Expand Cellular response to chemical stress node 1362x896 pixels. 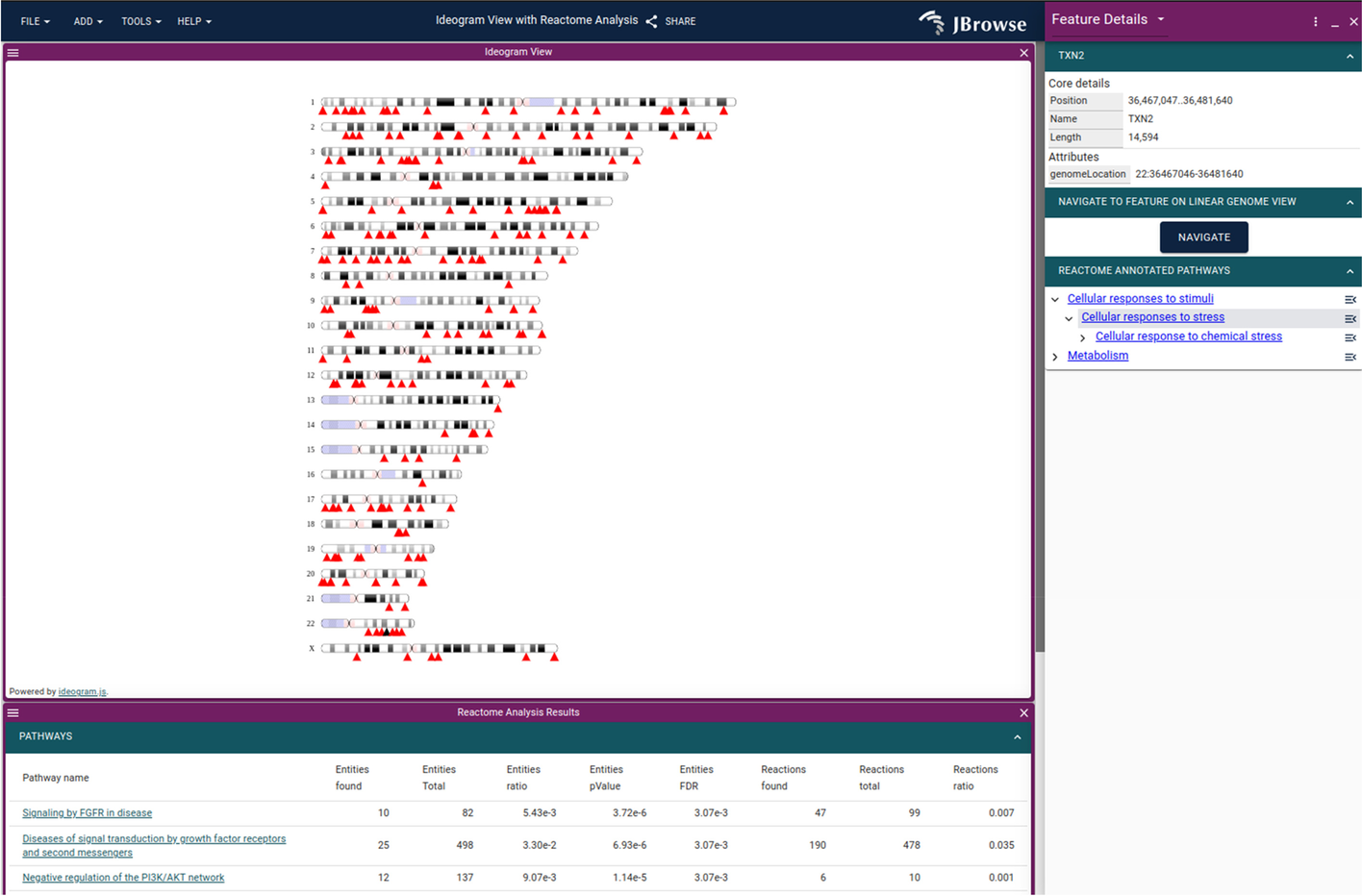[1083, 337]
